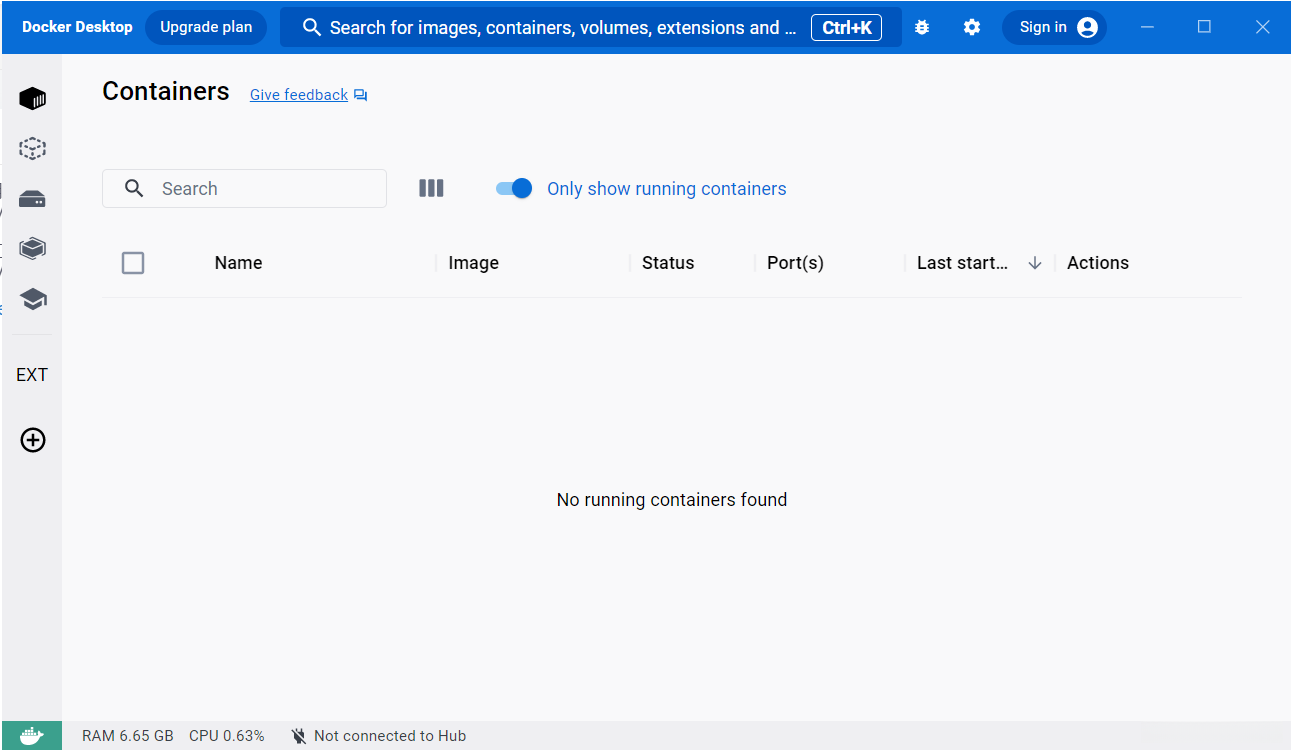
Task: Click the Upgrade plan button
Action: tap(206, 28)
